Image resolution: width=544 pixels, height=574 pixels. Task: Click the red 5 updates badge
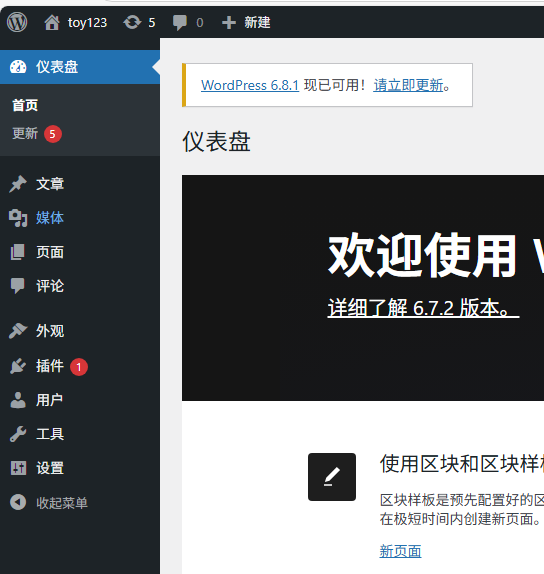[x=53, y=134]
